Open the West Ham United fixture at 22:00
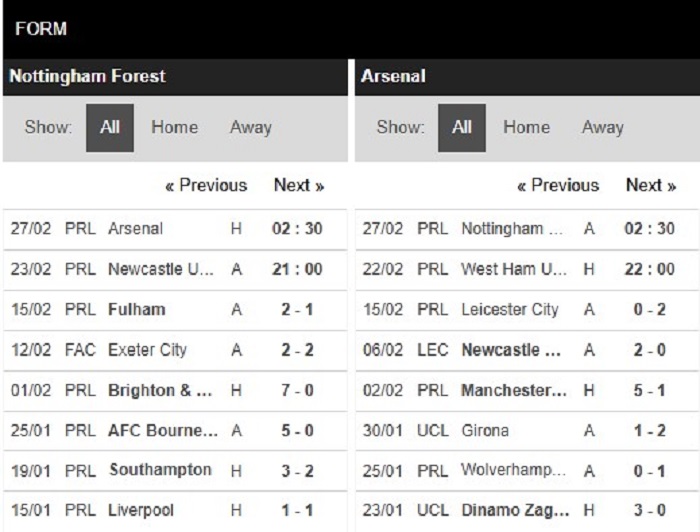700x532 pixels. coord(527,270)
